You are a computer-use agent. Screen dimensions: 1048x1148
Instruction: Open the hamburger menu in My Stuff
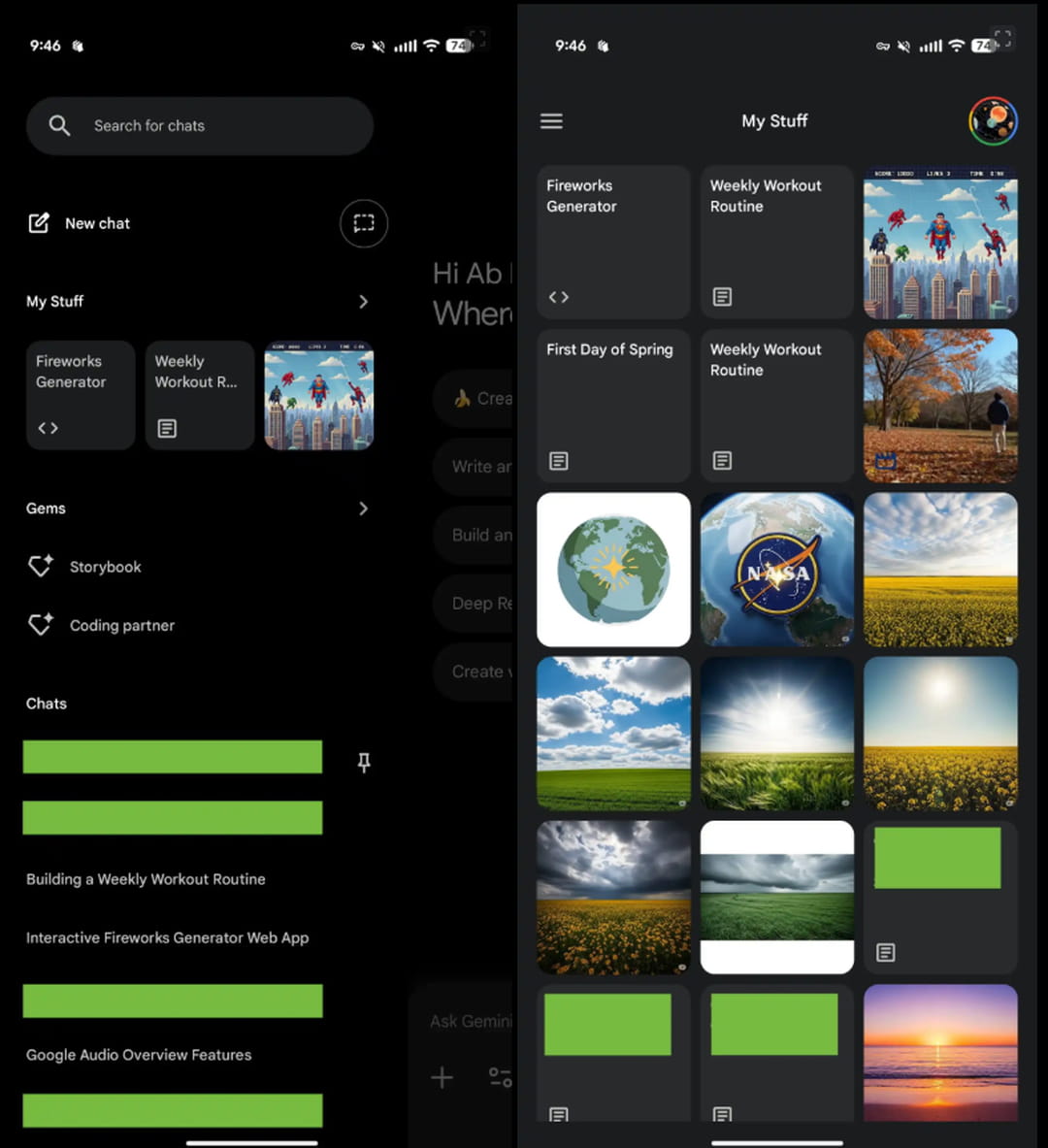[551, 121]
